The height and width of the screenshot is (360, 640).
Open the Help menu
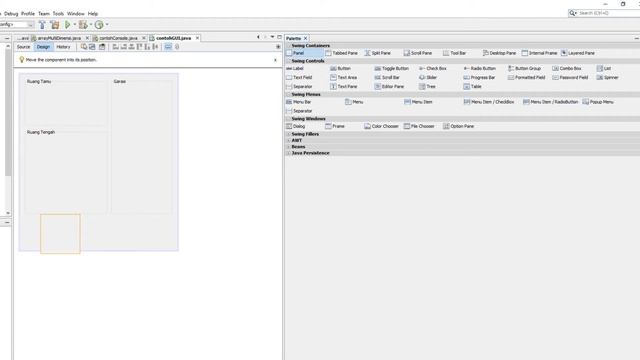point(93,13)
